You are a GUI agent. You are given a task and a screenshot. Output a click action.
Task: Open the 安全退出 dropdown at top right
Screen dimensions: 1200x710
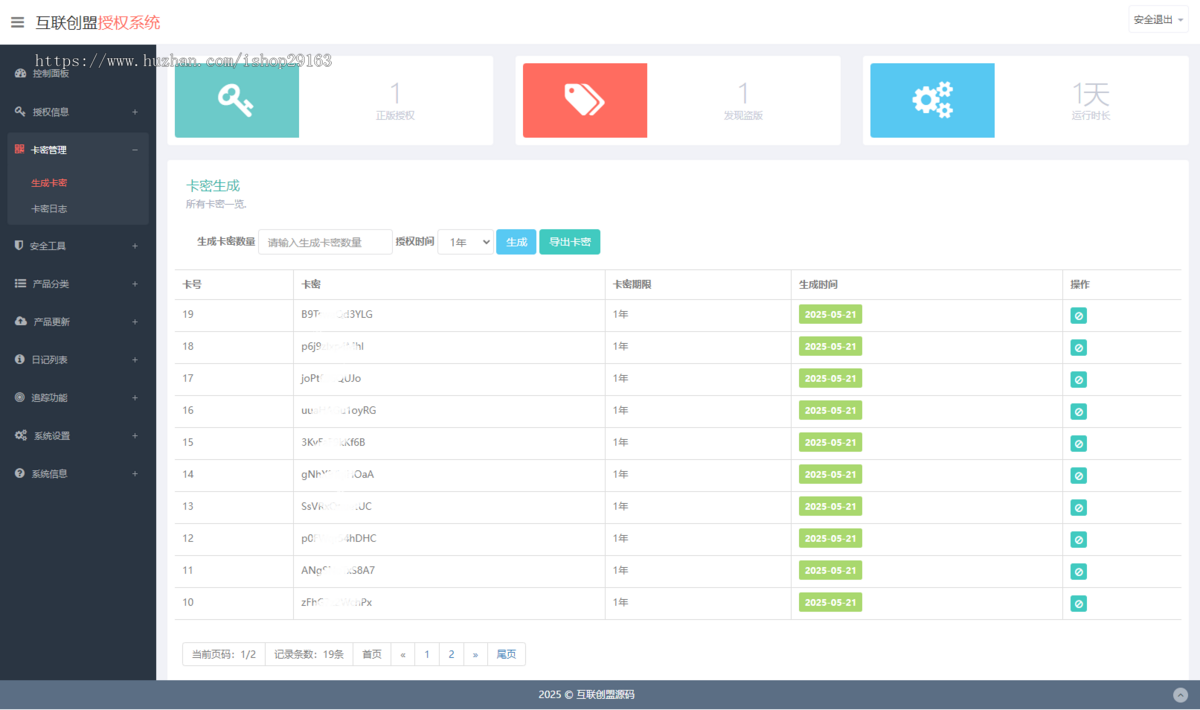[x=1158, y=19]
